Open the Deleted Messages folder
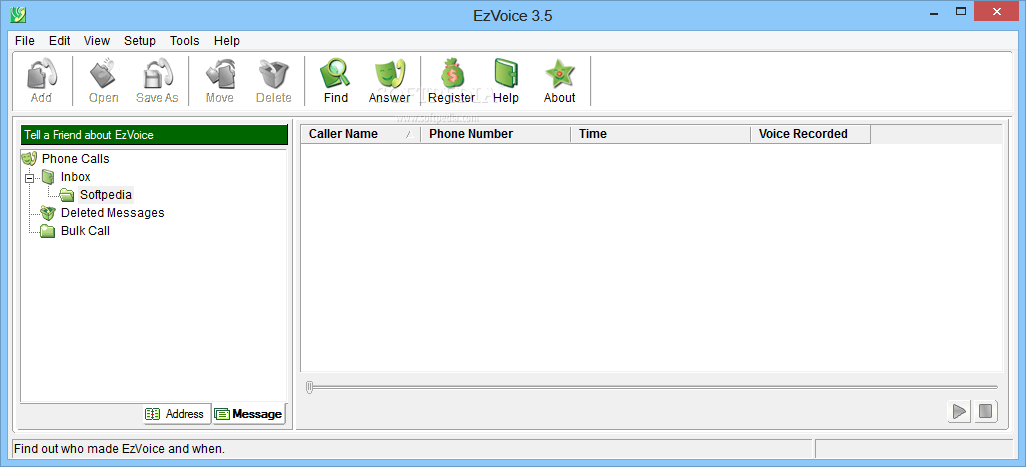1026x467 pixels. point(113,213)
